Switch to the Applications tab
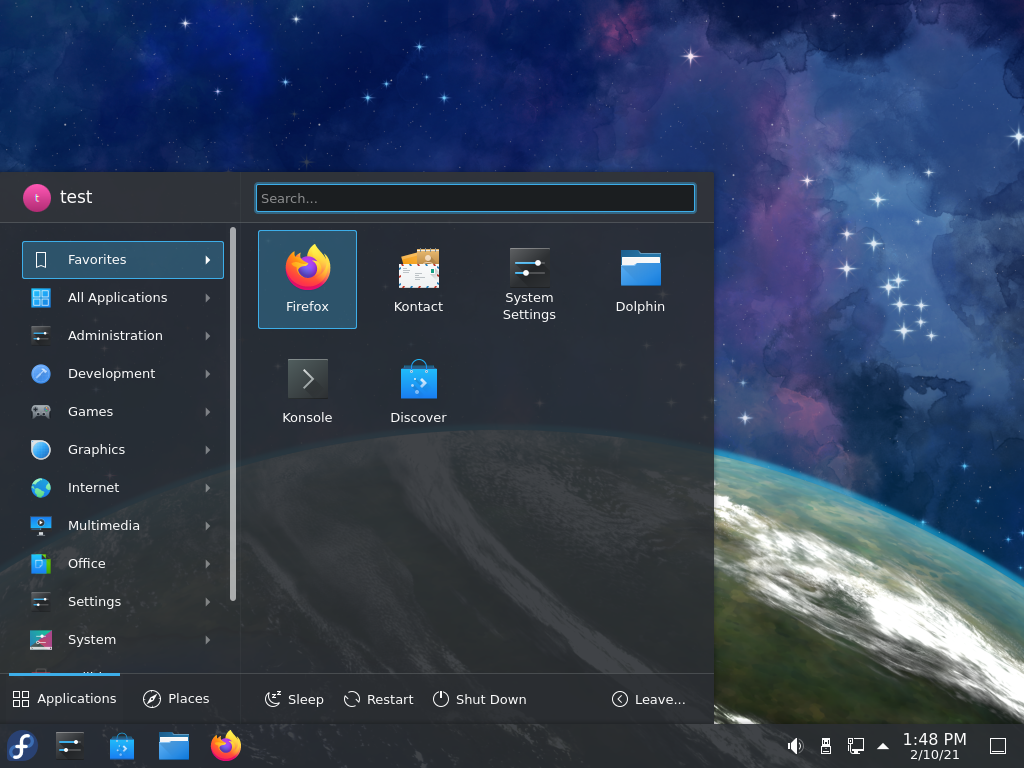 [x=65, y=699]
